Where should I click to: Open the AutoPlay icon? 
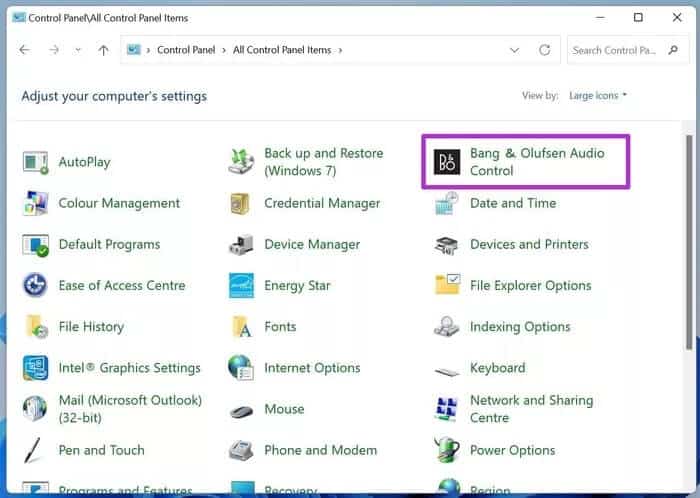pyautogui.click(x=35, y=162)
